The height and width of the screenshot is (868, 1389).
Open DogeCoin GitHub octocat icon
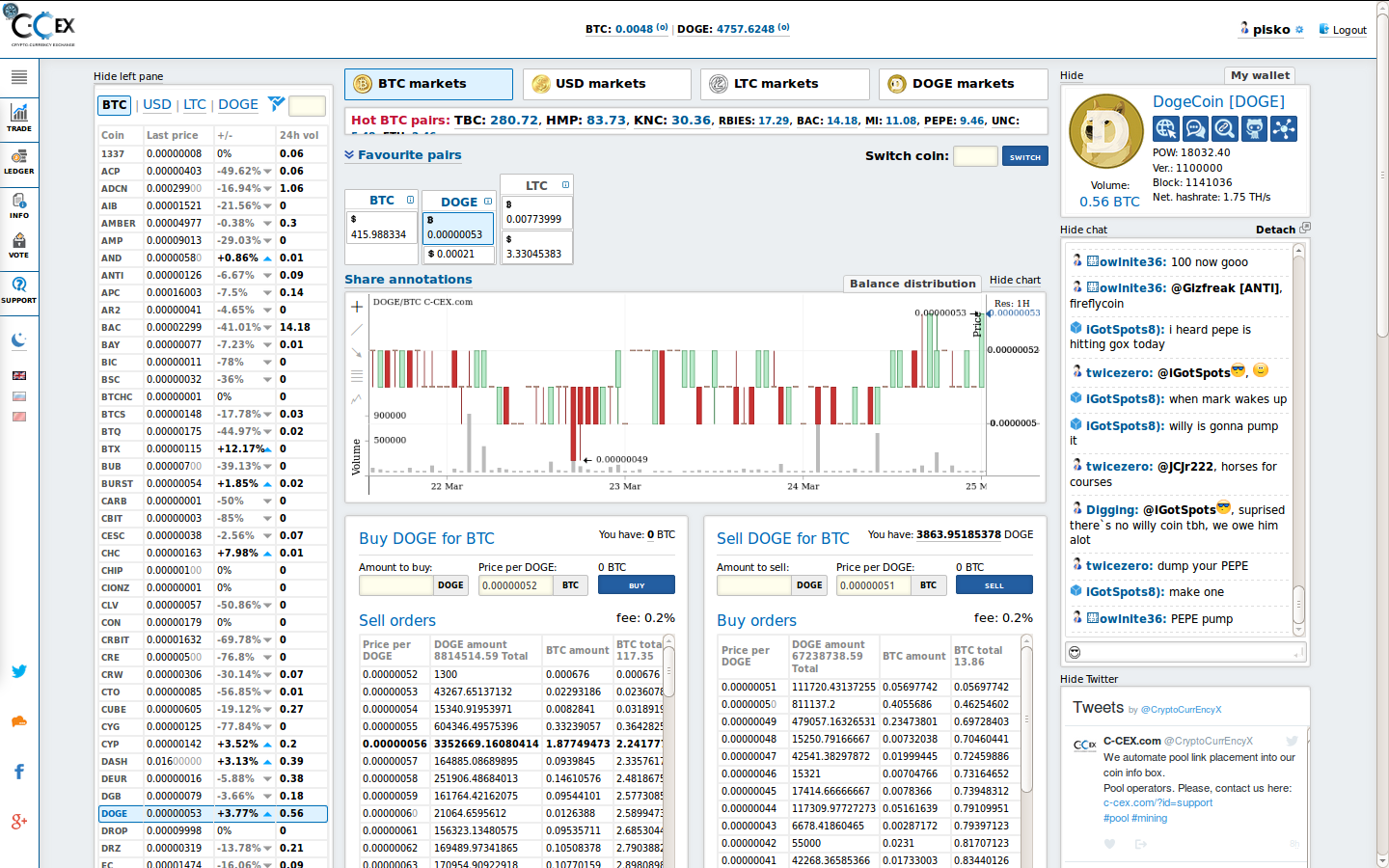[x=1254, y=128]
